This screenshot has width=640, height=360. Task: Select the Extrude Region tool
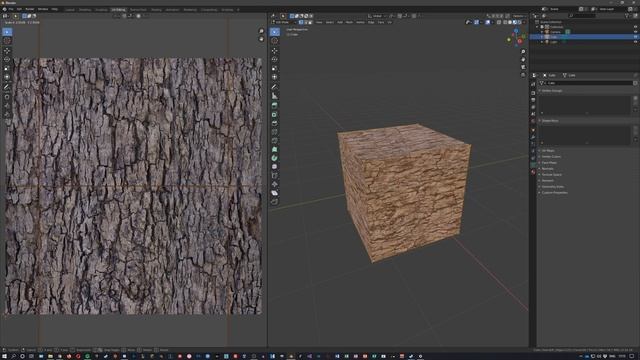pos(275,106)
